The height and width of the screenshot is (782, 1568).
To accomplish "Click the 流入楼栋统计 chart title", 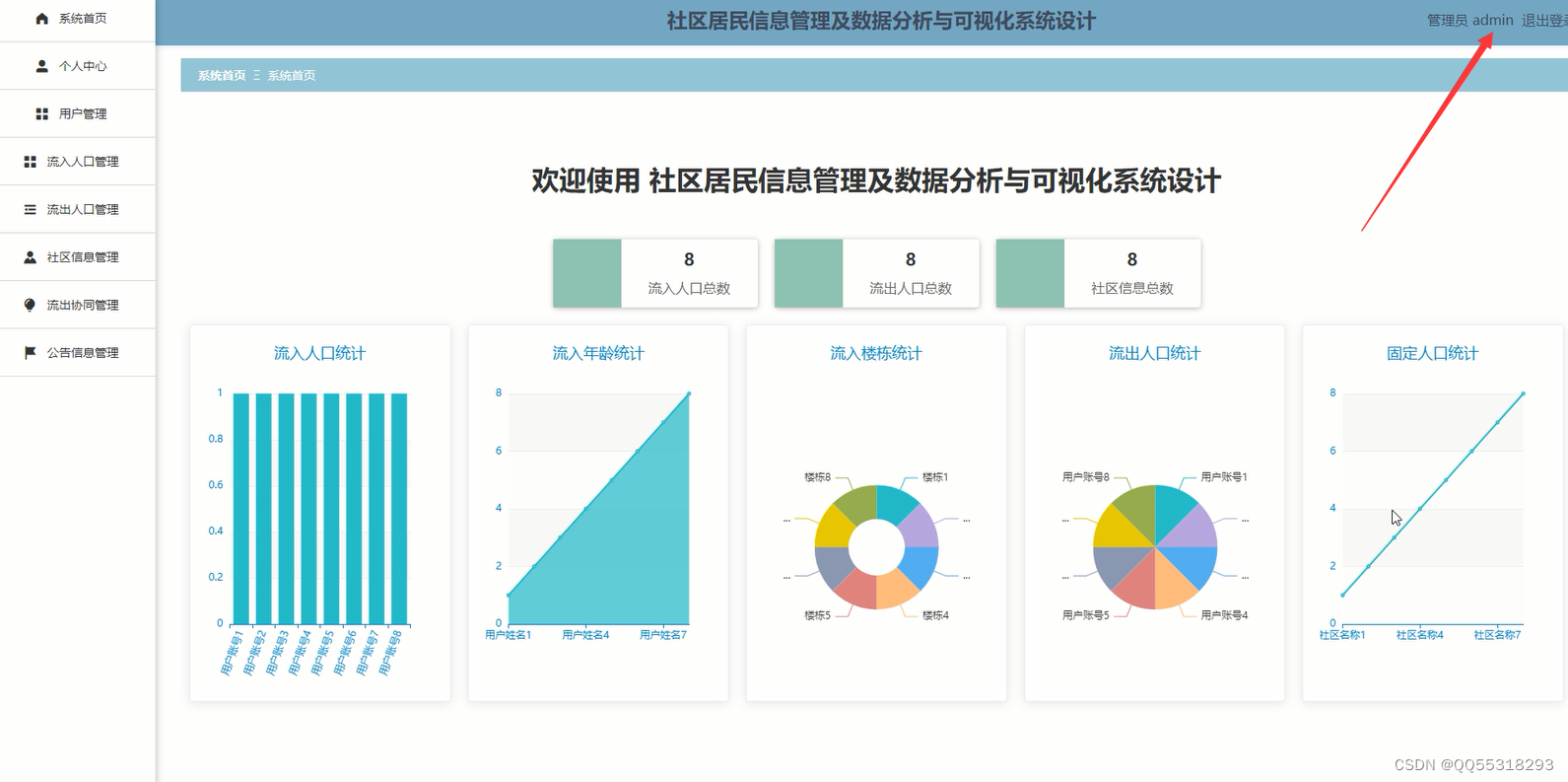I will tap(876, 353).
